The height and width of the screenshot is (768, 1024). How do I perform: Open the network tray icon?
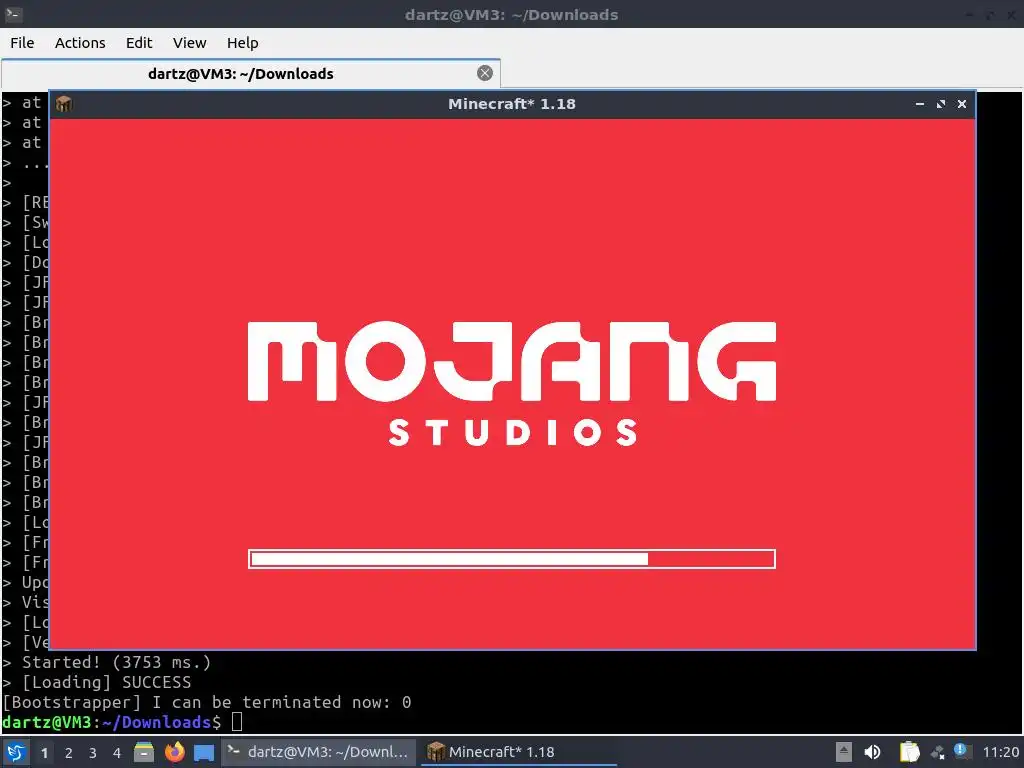938,752
